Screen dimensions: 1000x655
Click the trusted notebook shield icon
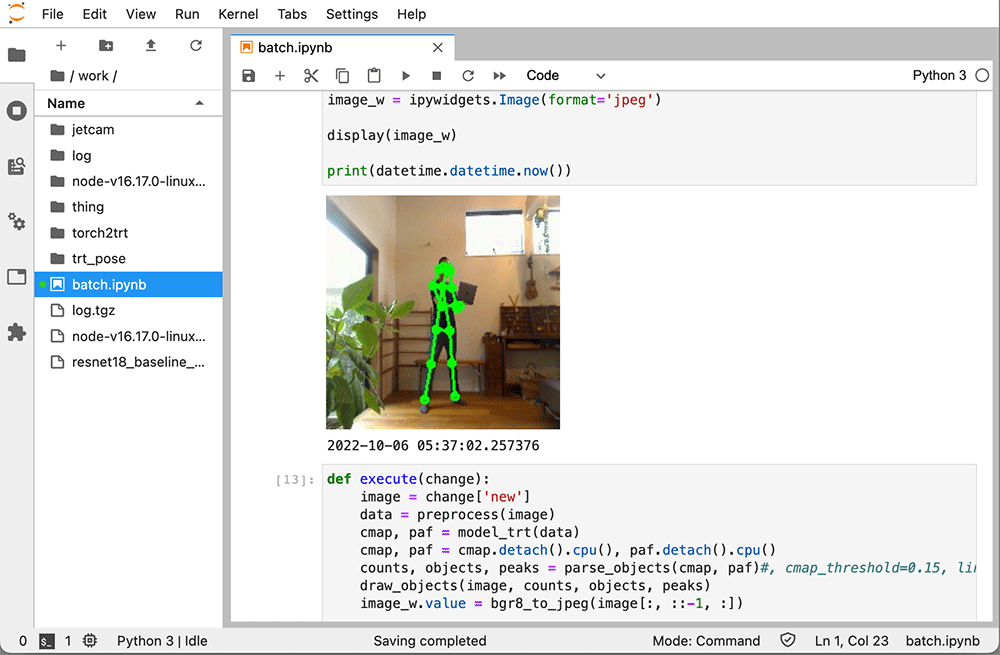pyautogui.click(x=788, y=640)
